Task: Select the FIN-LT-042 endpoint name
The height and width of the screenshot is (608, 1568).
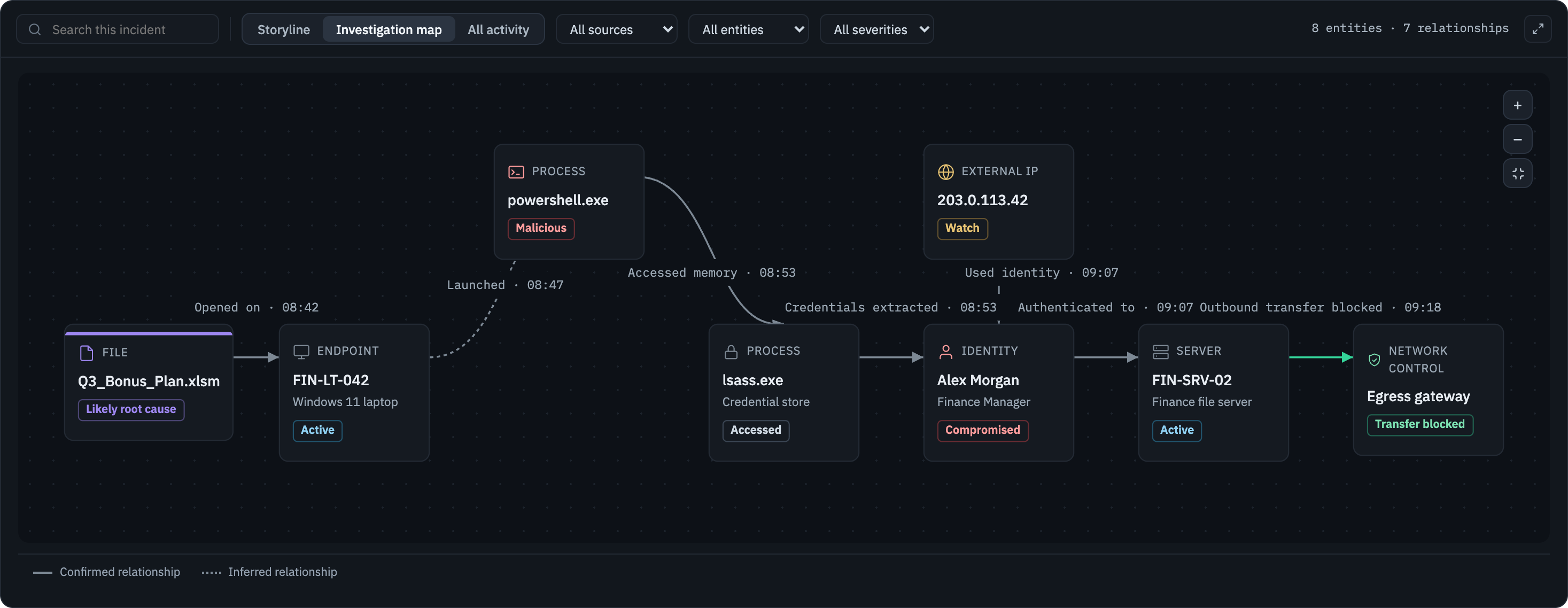Action: (330, 380)
